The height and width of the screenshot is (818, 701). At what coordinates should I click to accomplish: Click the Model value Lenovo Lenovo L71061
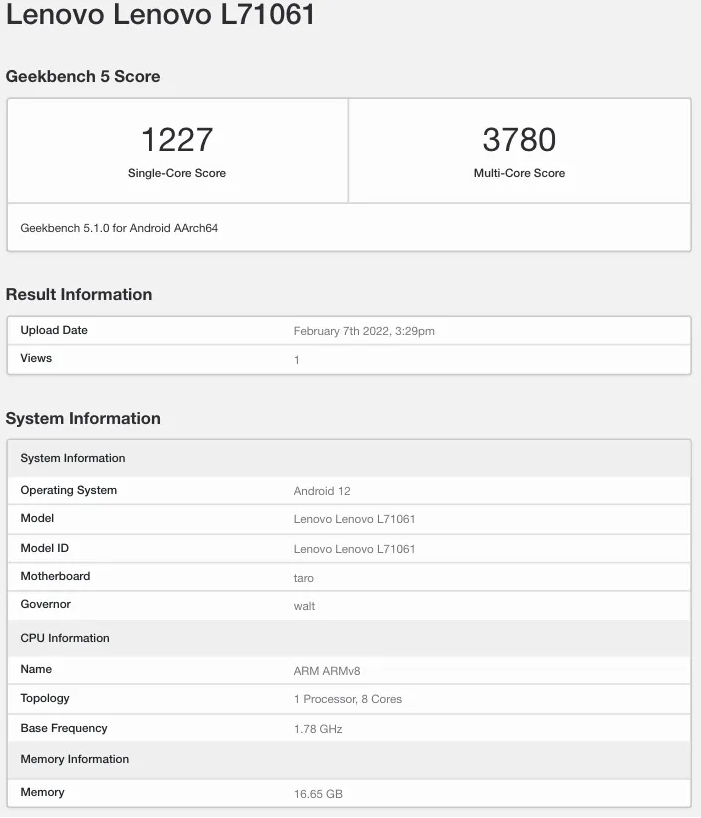click(354, 519)
